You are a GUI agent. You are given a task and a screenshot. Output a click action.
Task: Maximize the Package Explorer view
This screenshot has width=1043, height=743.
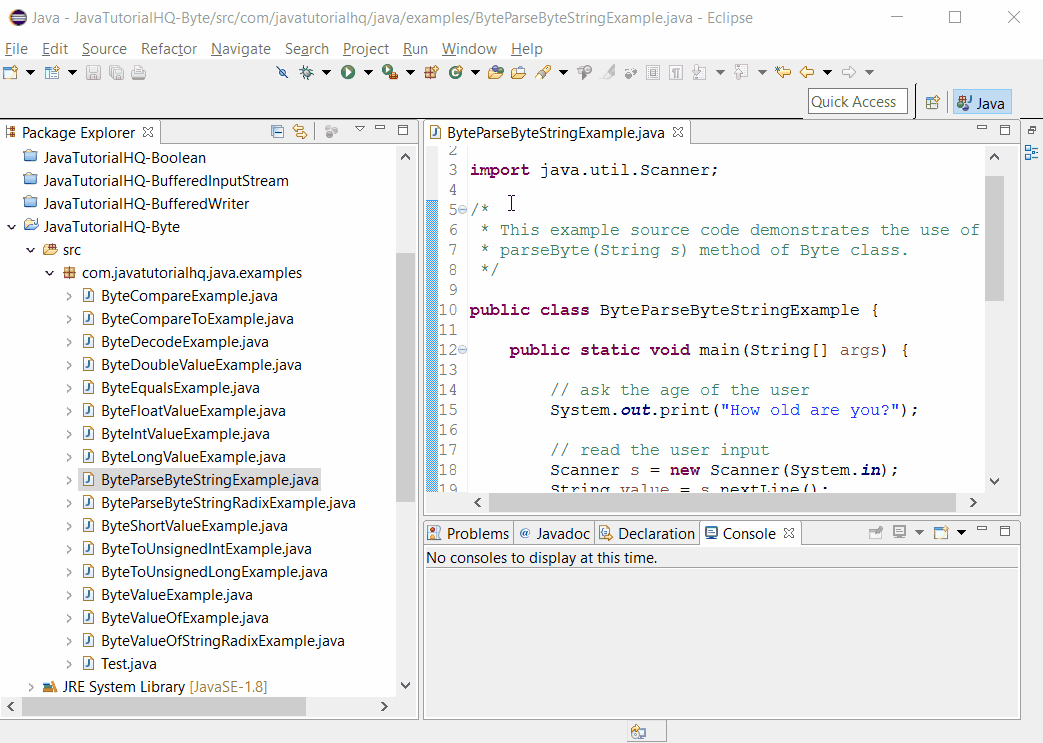click(x=403, y=130)
